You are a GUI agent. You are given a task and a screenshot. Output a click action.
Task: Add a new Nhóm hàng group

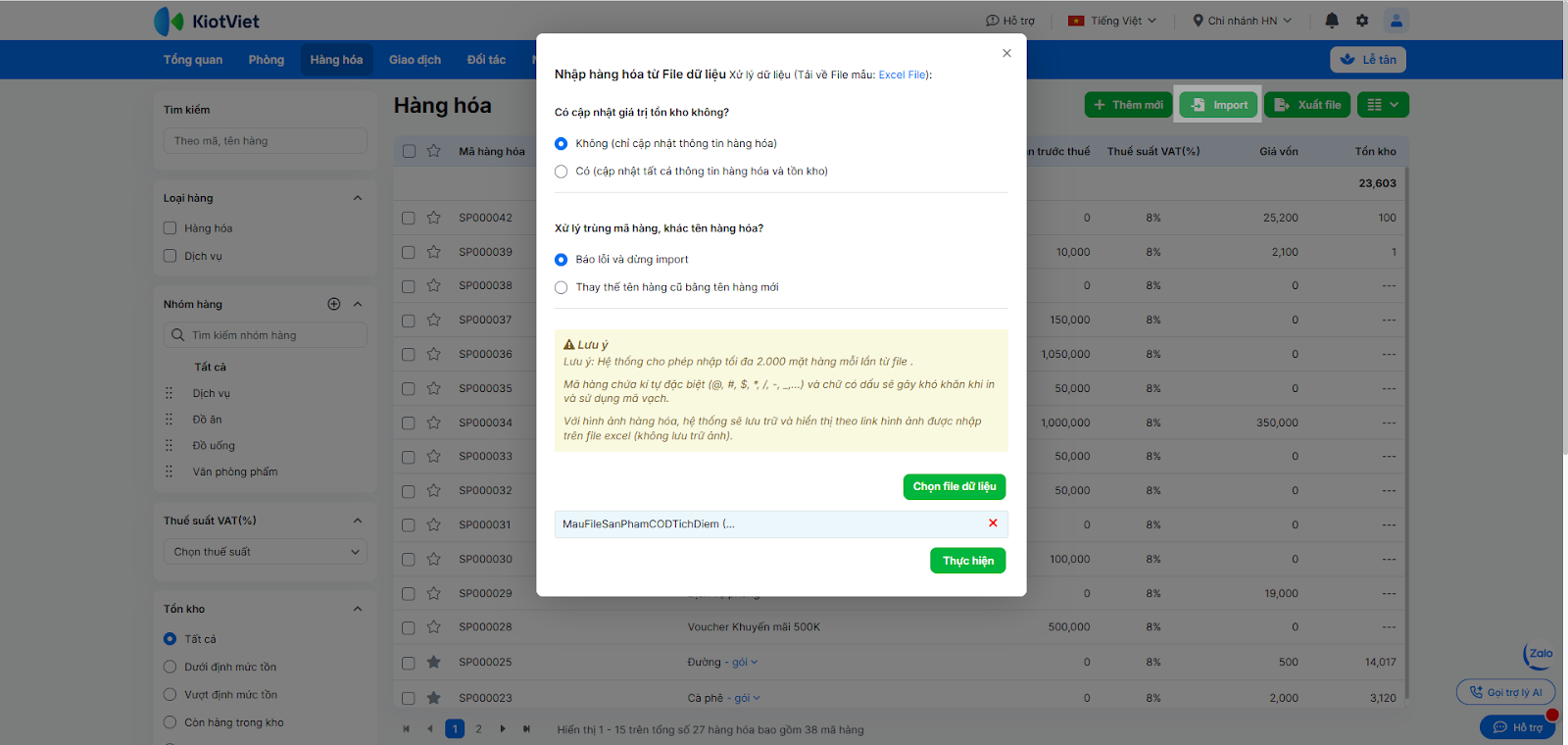pos(334,304)
